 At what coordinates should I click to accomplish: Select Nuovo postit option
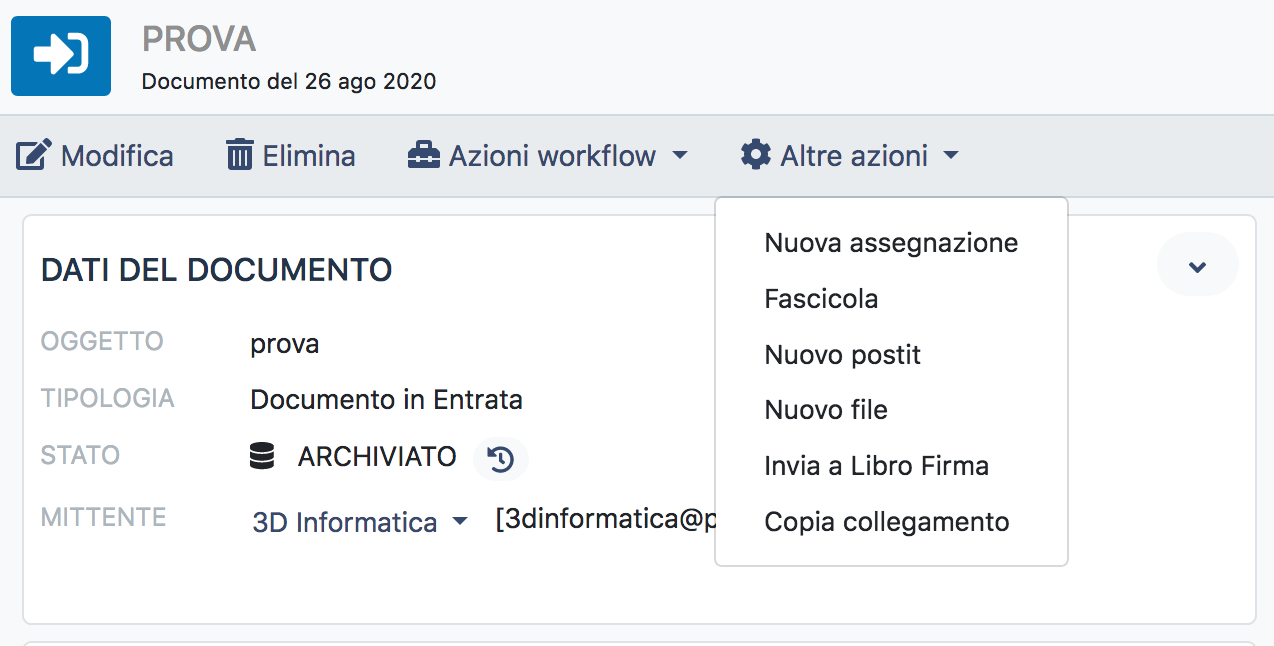click(842, 355)
